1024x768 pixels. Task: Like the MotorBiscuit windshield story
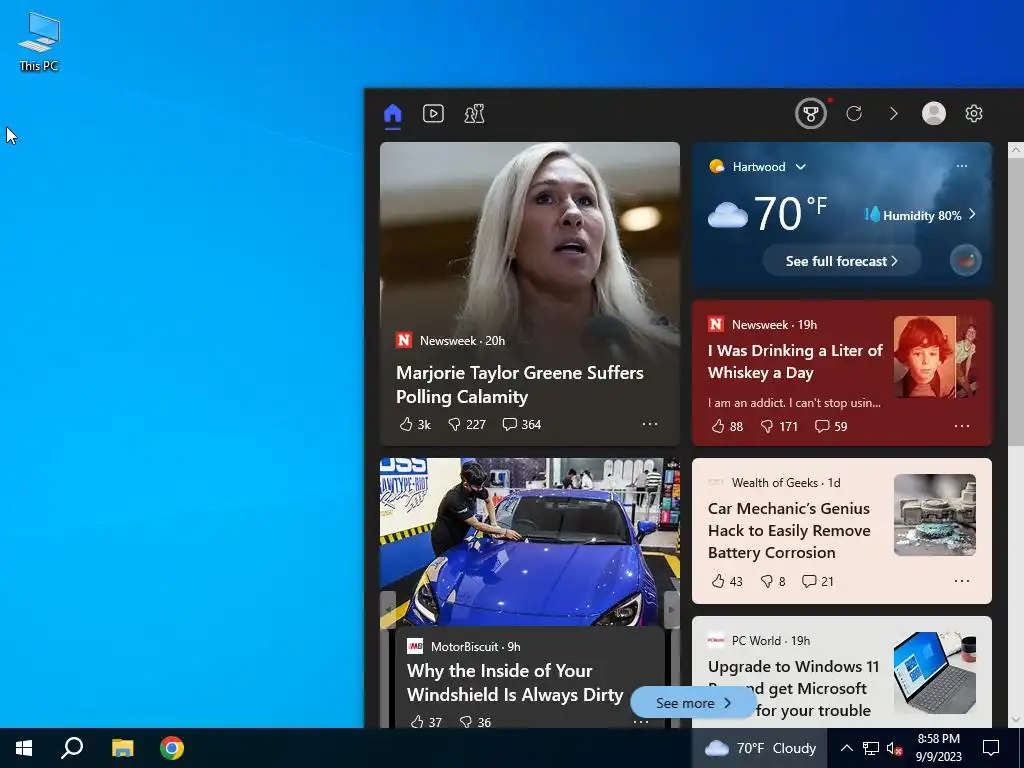click(426, 722)
